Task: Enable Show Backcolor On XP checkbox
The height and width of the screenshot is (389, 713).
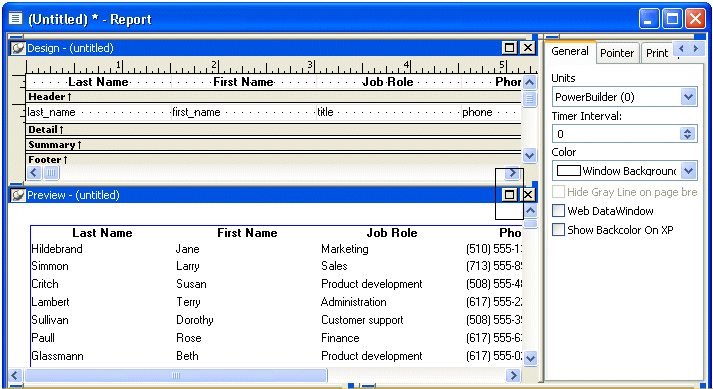Action: pos(558,229)
